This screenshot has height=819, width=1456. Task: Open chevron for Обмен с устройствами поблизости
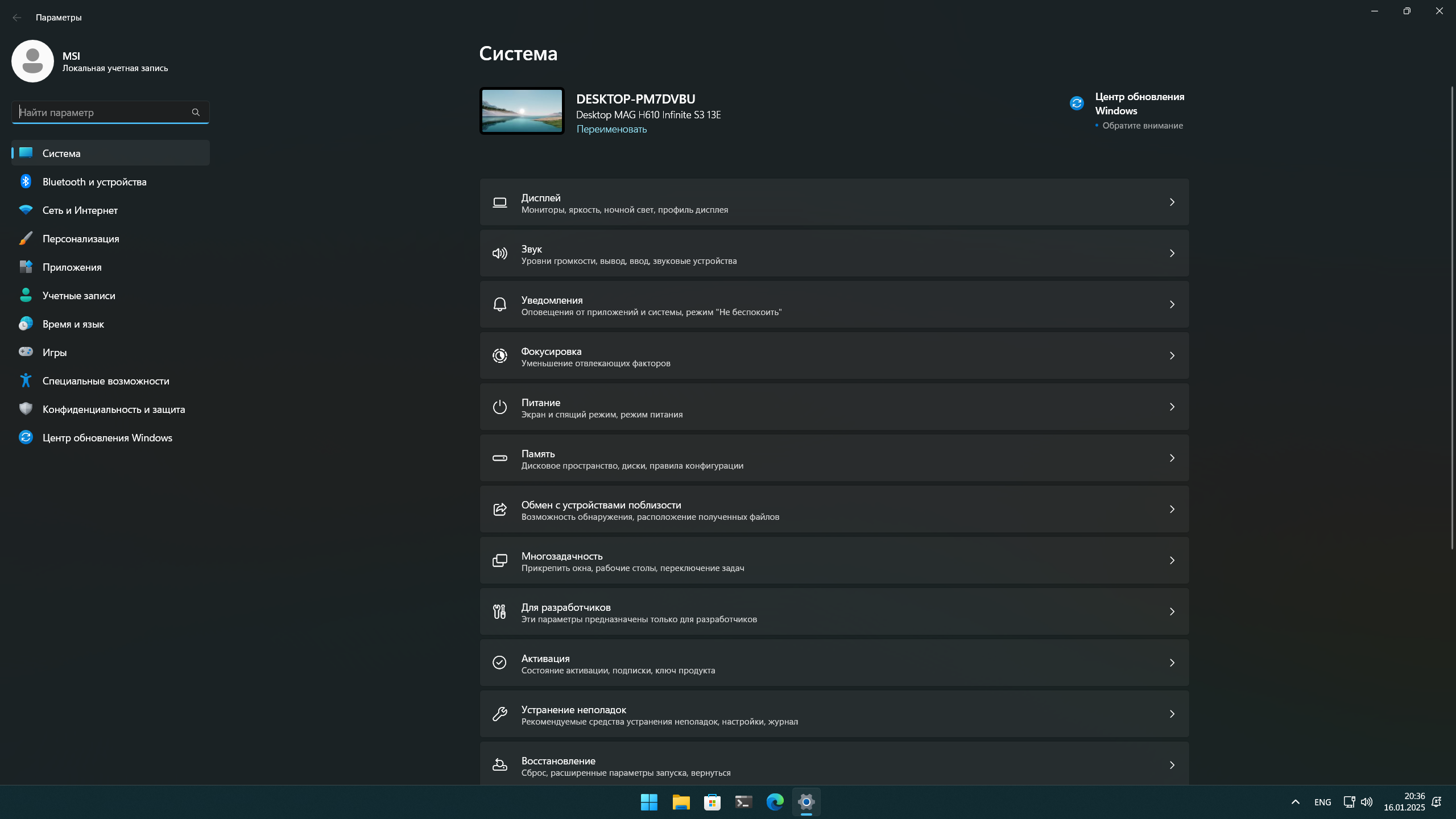pos(1172,510)
